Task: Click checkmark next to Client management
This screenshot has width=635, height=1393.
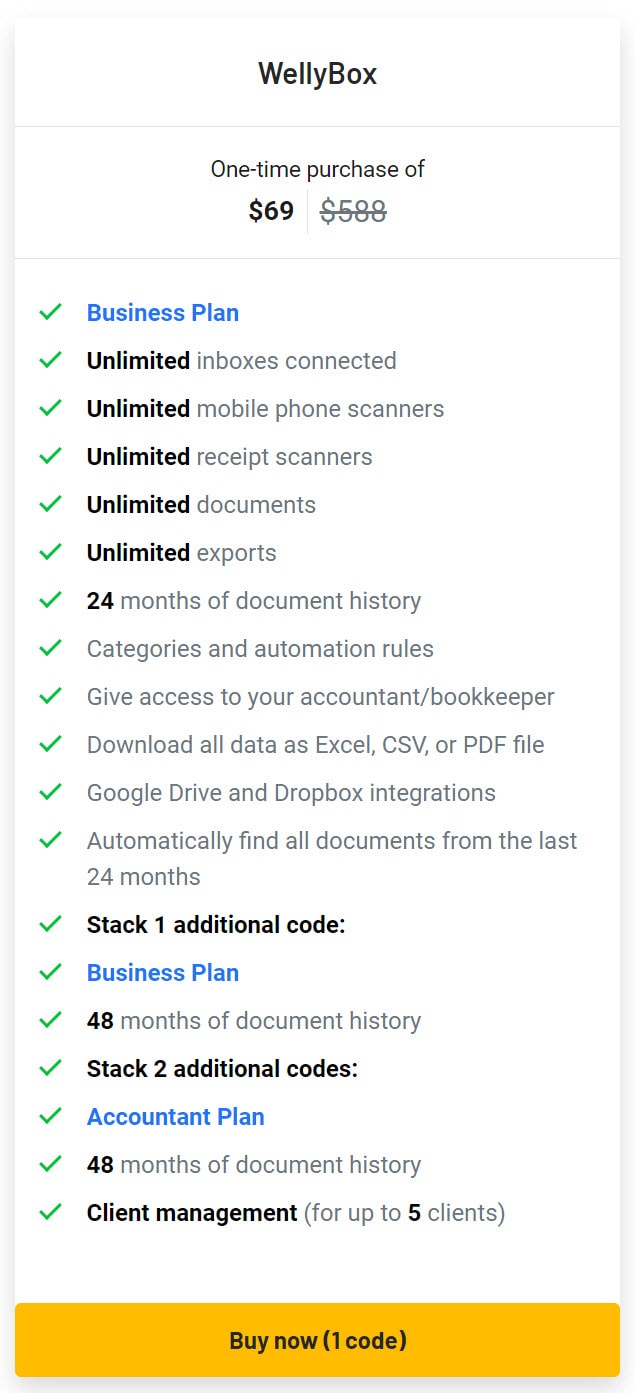Action: tap(50, 1213)
